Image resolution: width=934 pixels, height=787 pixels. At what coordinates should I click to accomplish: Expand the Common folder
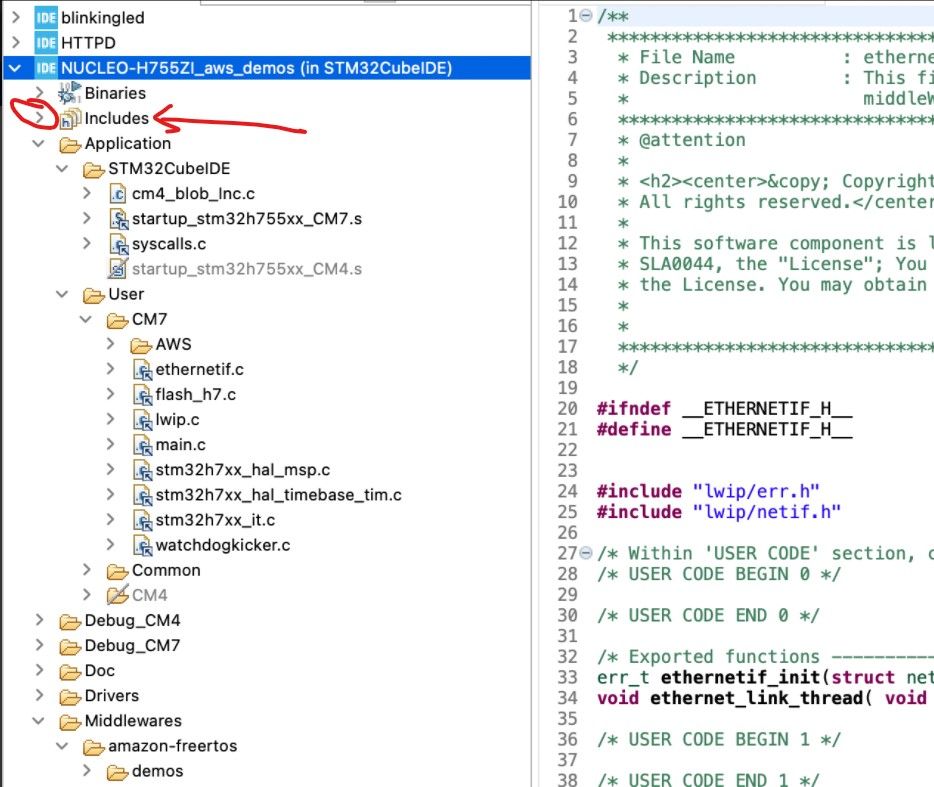click(87, 571)
